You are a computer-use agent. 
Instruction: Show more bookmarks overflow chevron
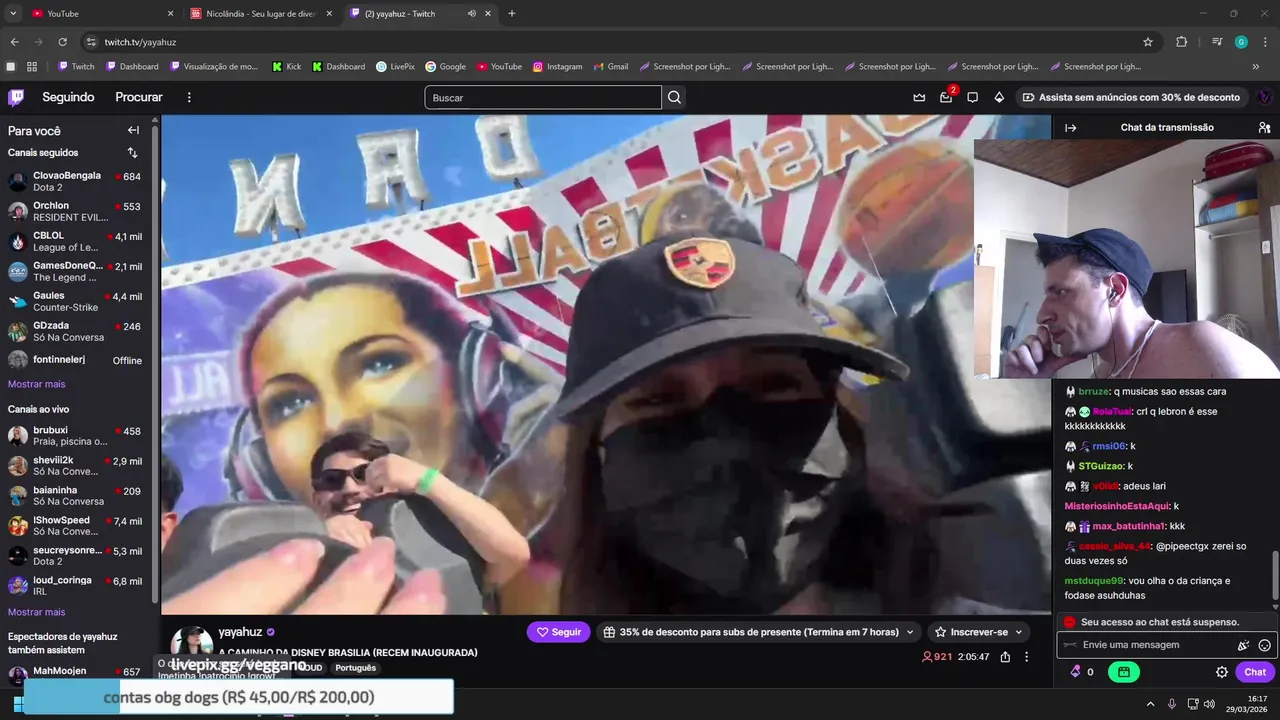click(x=1256, y=67)
